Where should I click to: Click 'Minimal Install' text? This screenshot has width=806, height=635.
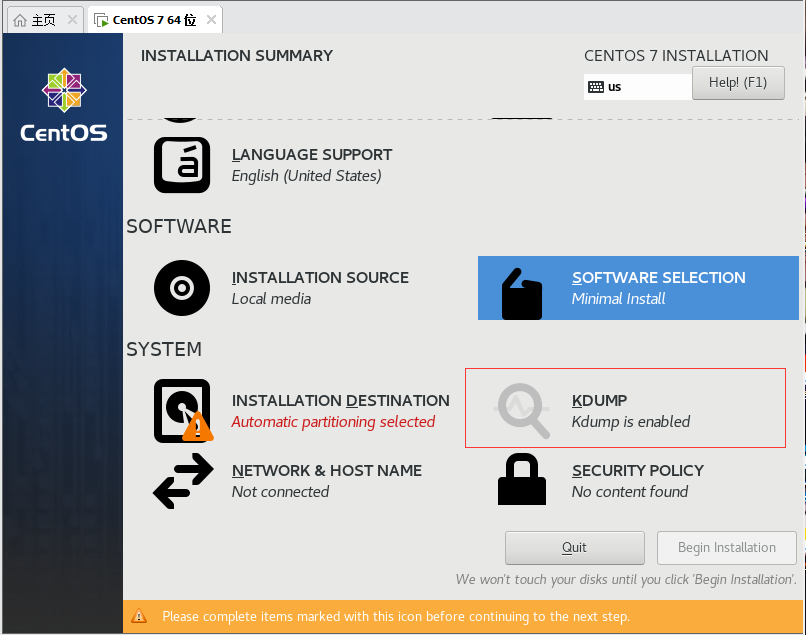tap(618, 299)
